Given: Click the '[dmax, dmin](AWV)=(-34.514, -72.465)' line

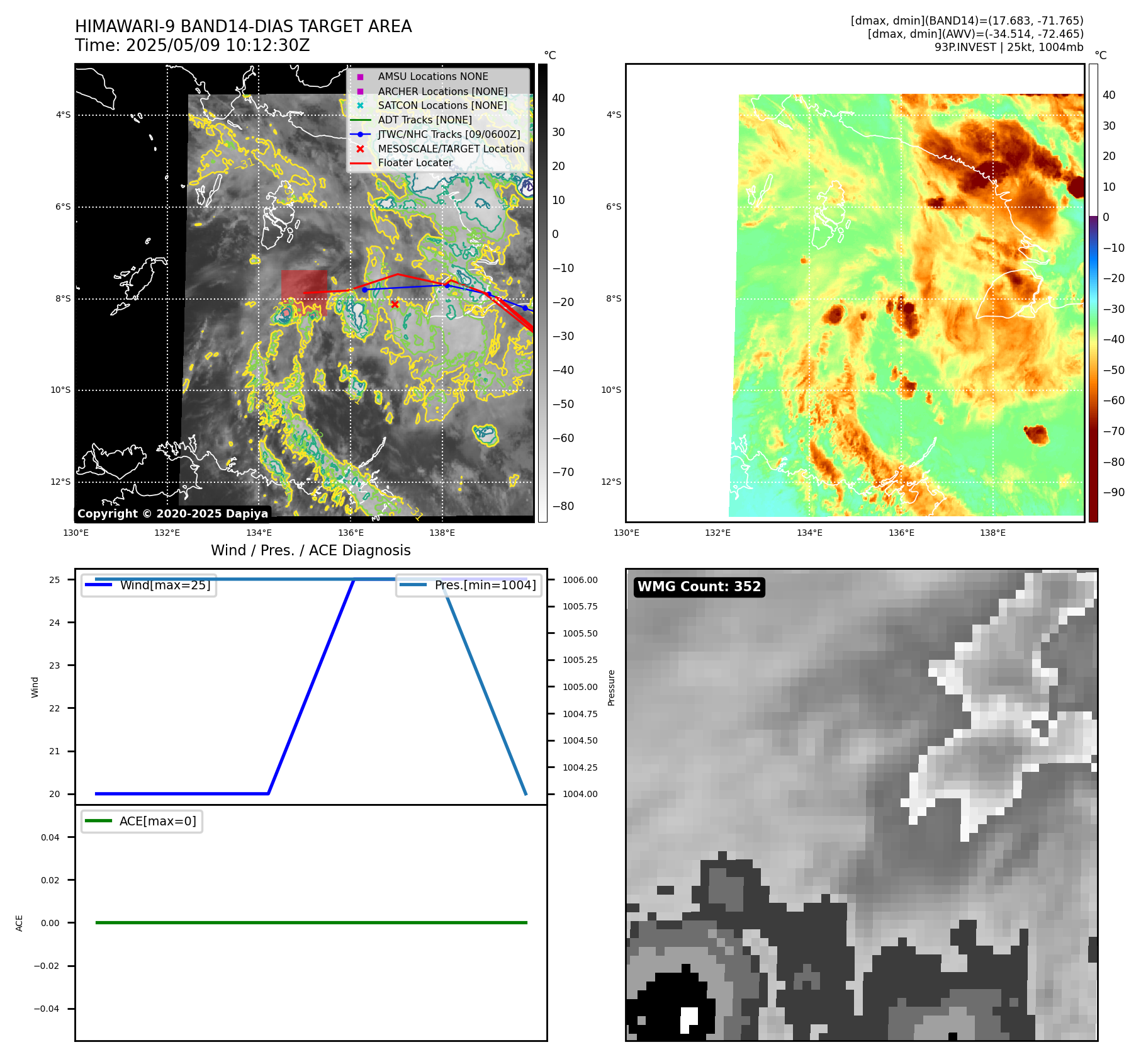Looking at the screenshot, I should coord(975,34).
